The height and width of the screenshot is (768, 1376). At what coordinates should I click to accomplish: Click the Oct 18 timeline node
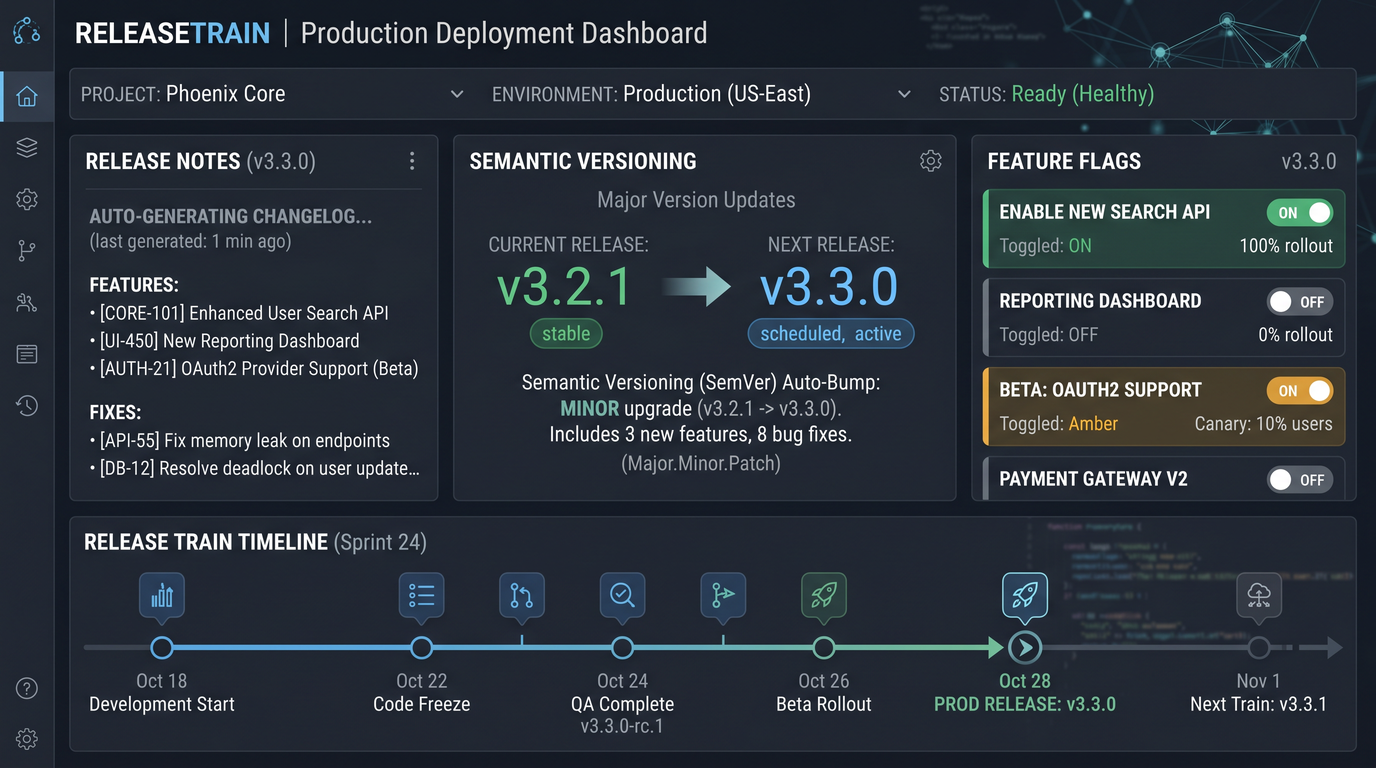162,648
